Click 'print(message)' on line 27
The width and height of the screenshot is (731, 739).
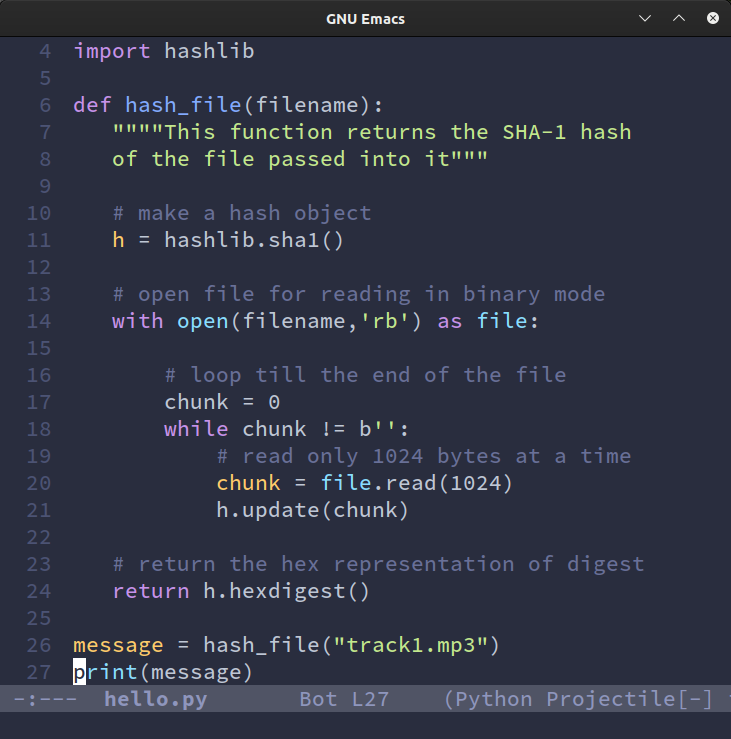click(x=163, y=673)
